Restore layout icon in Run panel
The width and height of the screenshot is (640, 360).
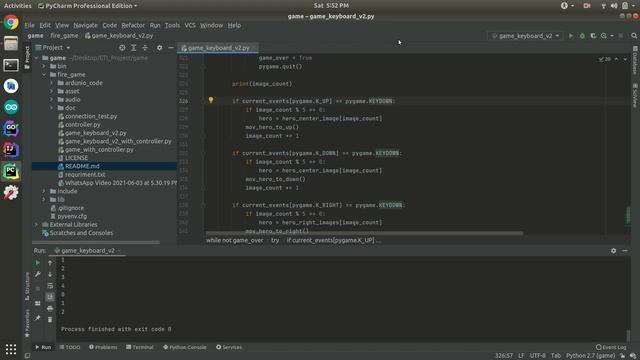[38, 304]
